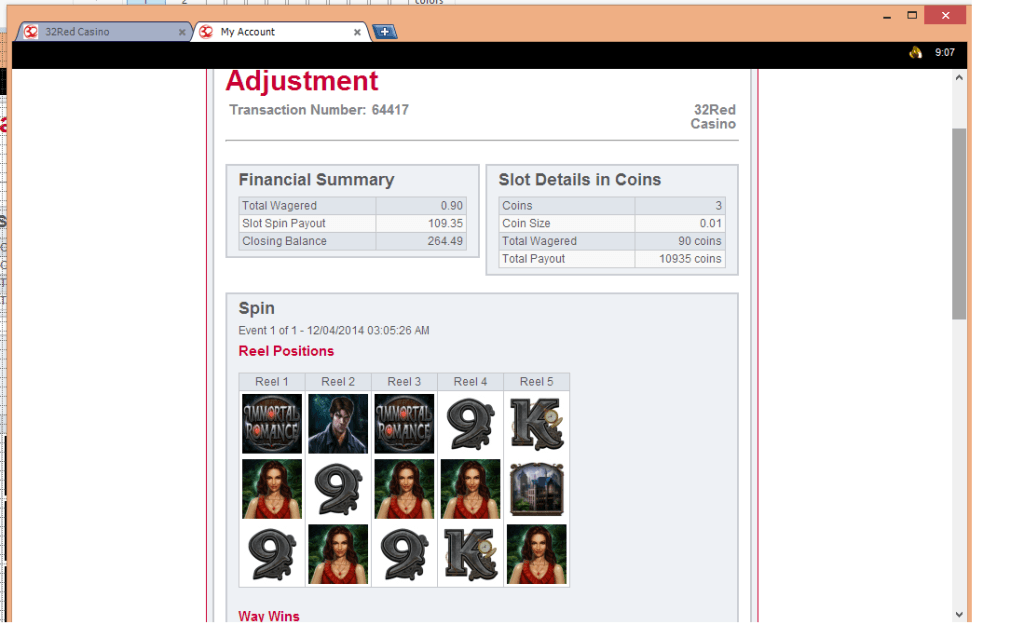Image resolution: width=1024 pixels, height=638 pixels.
Task: Minimize the browser window
Action: pos(887,16)
